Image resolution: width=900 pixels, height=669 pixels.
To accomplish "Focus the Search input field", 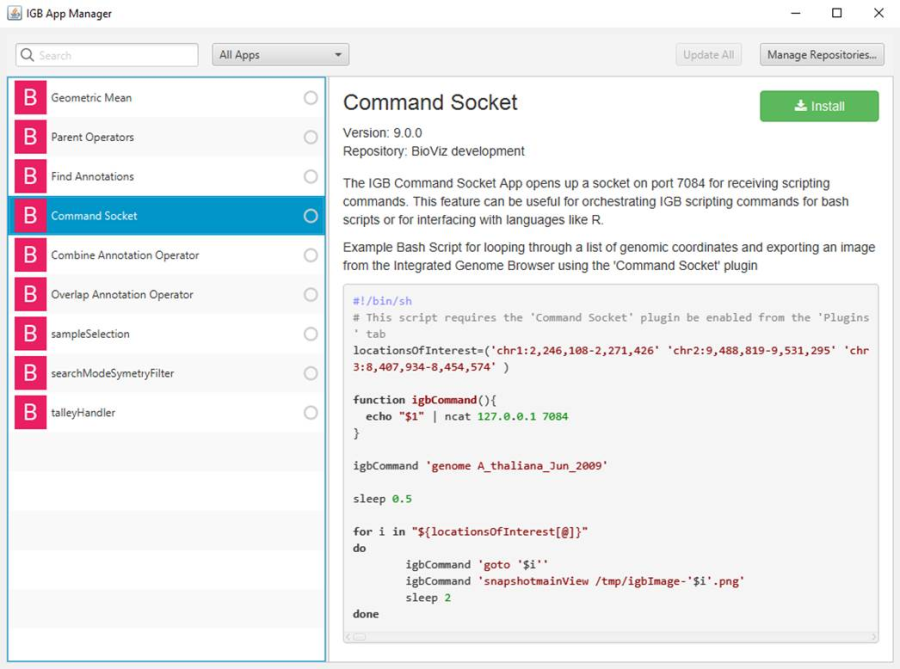I will pyautogui.click(x=107, y=55).
